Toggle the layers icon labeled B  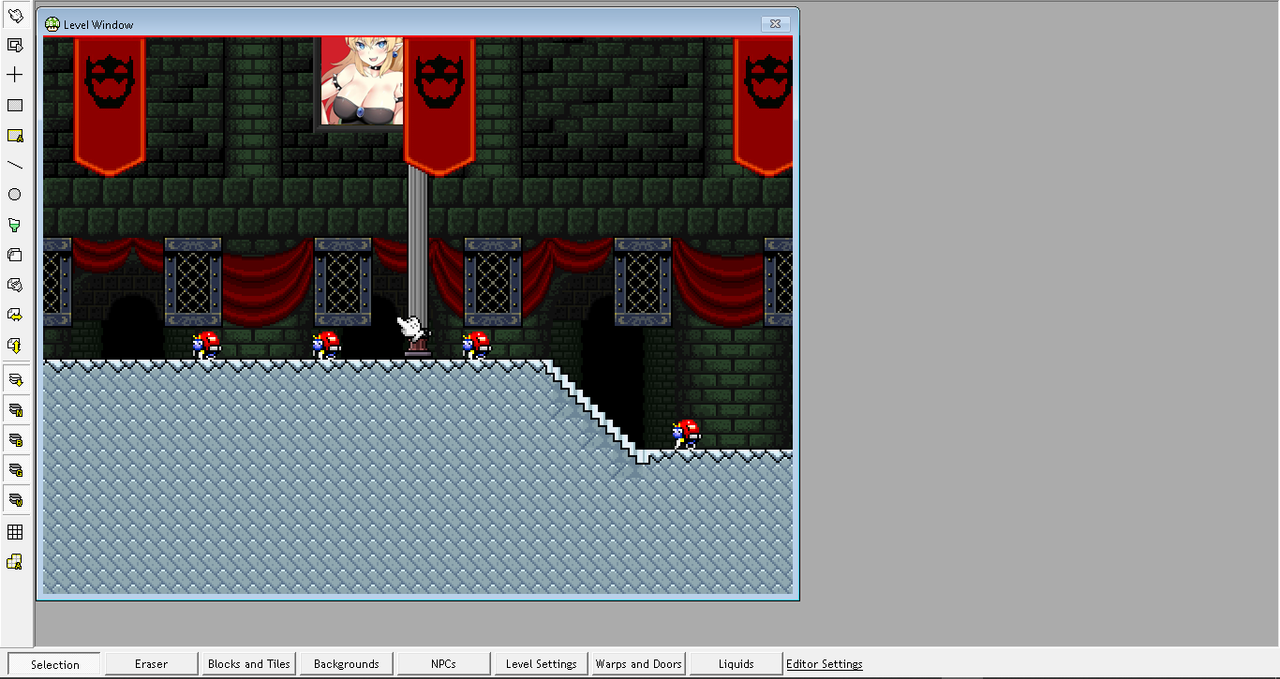[15, 440]
